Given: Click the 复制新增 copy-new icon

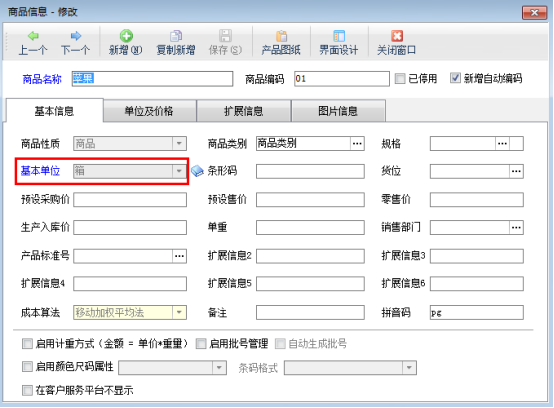Looking at the screenshot, I should click(176, 36).
